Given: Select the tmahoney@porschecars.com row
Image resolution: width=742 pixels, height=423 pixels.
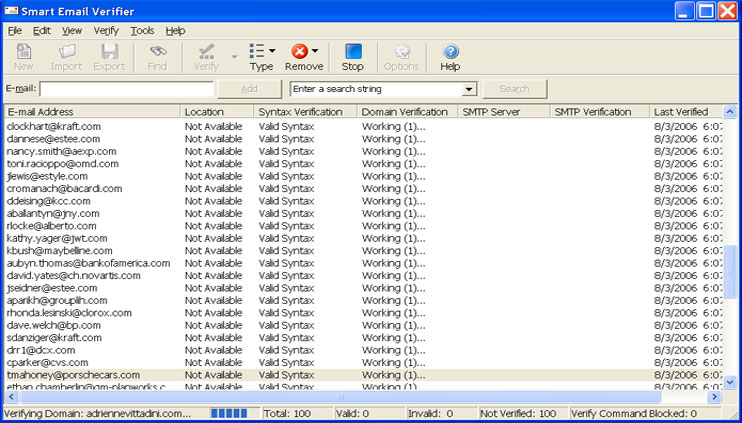Looking at the screenshot, I should pyautogui.click(x=74, y=375).
